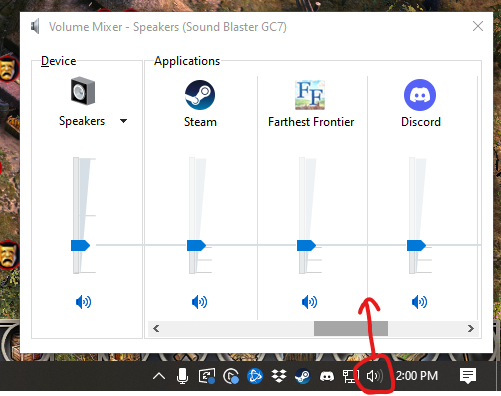Click the display projection icon in tray
The height and width of the screenshot is (396, 501).
pos(207,376)
